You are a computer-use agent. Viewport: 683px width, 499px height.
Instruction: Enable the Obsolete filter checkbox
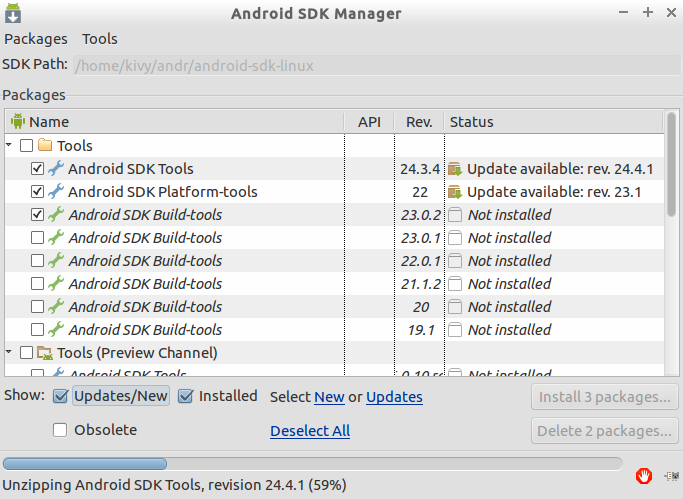(x=60, y=430)
